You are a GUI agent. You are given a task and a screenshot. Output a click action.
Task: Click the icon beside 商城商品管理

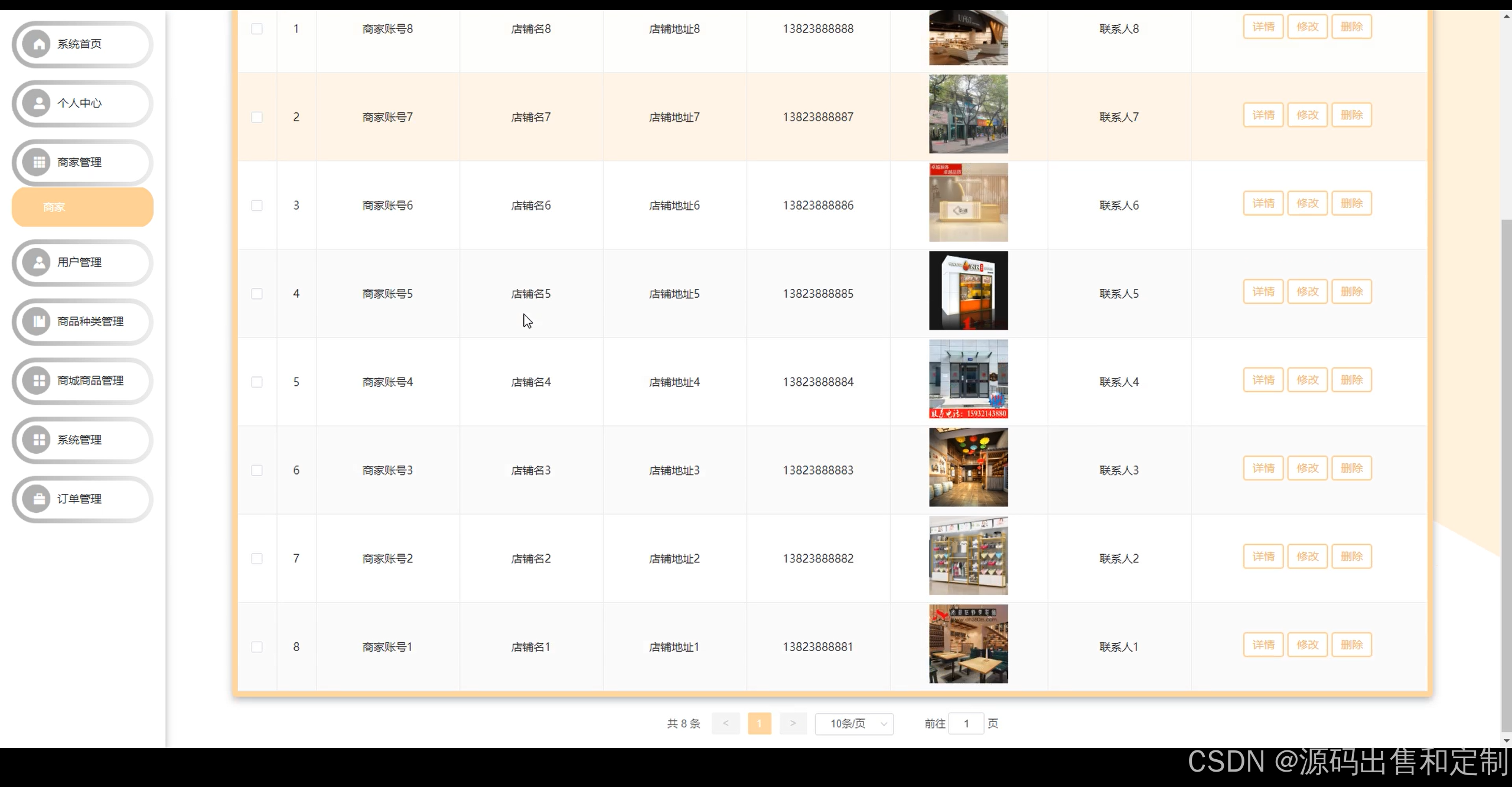[x=38, y=381]
